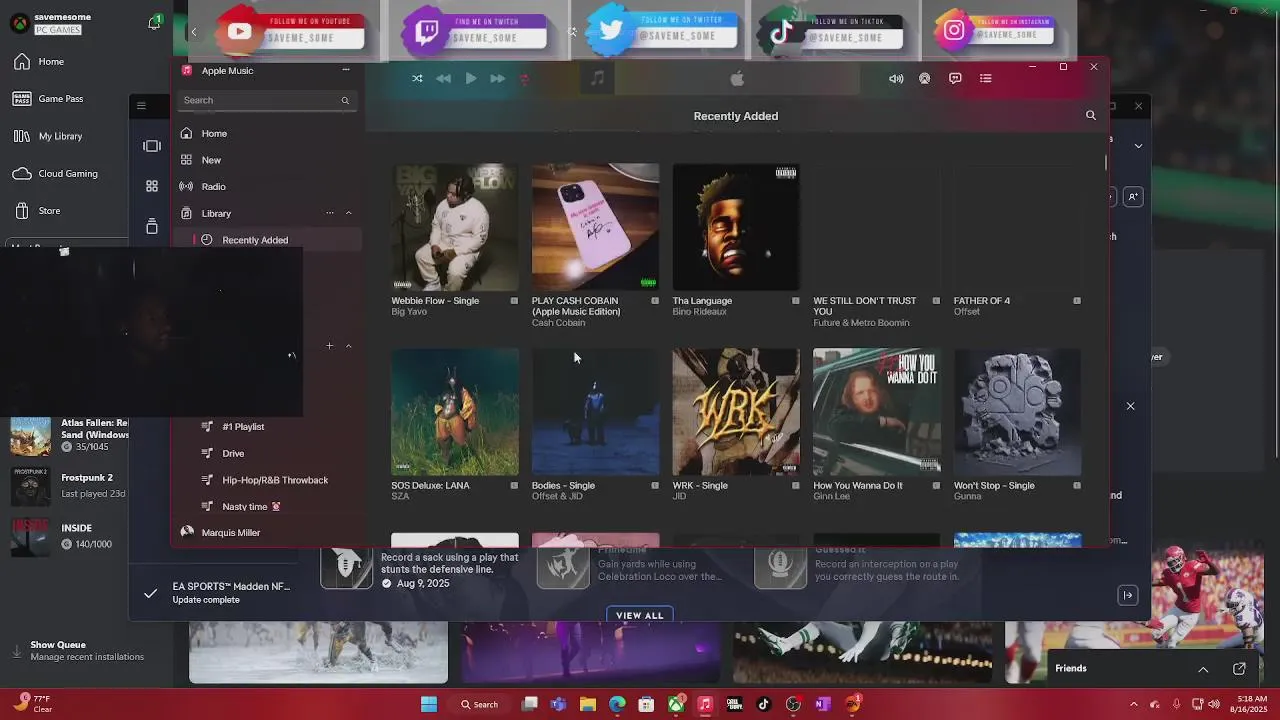Skip to next track
Viewport: 1280px width, 720px height.
pyautogui.click(x=497, y=78)
